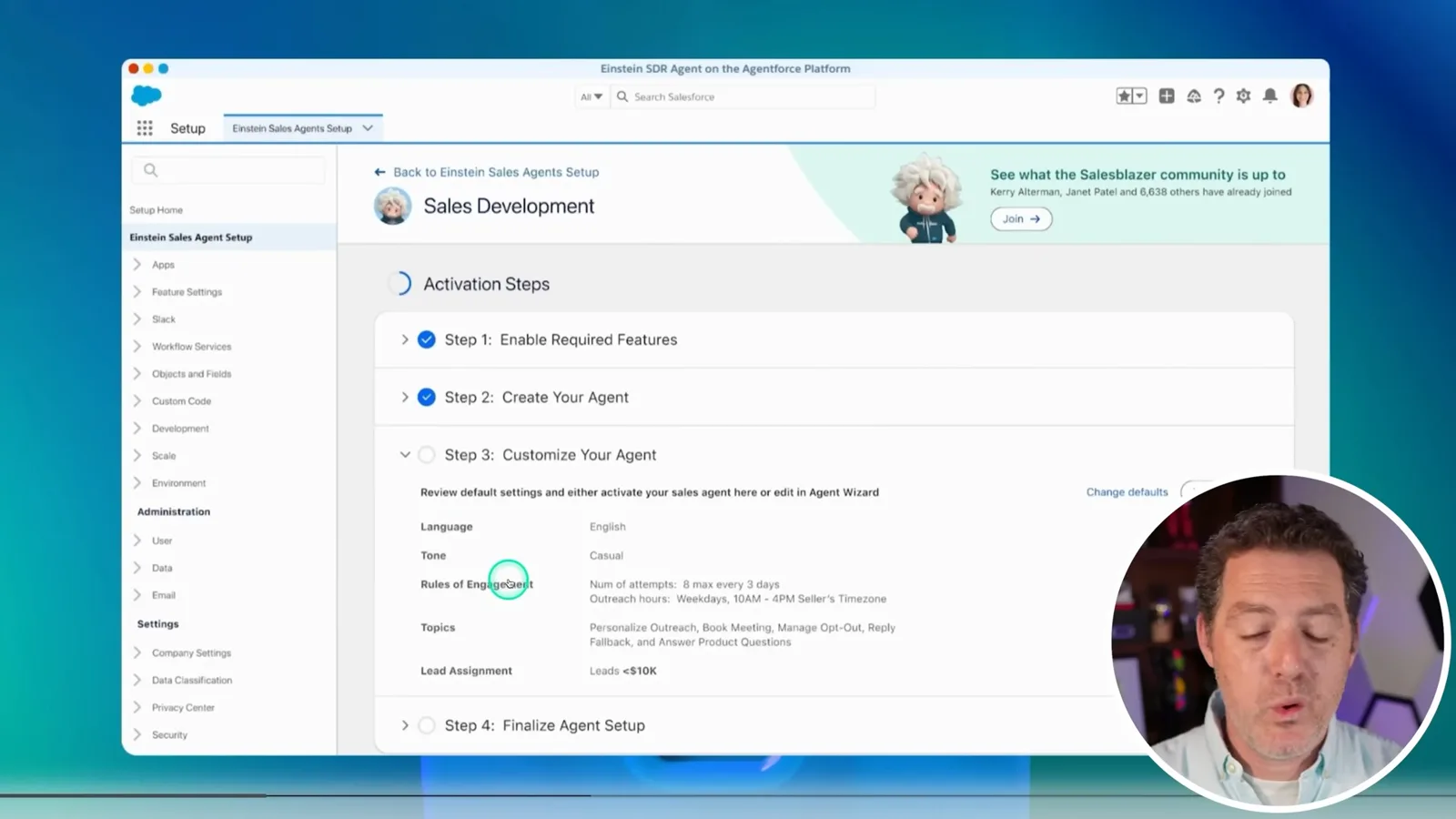Click the search magnifier icon in Search Salesforce

pos(622,96)
